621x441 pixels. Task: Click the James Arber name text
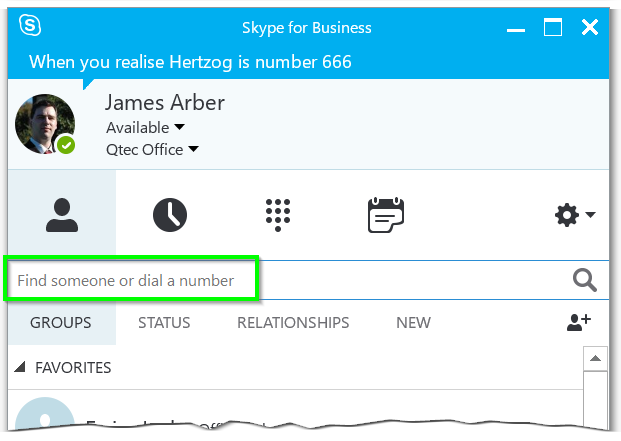[x=165, y=103]
